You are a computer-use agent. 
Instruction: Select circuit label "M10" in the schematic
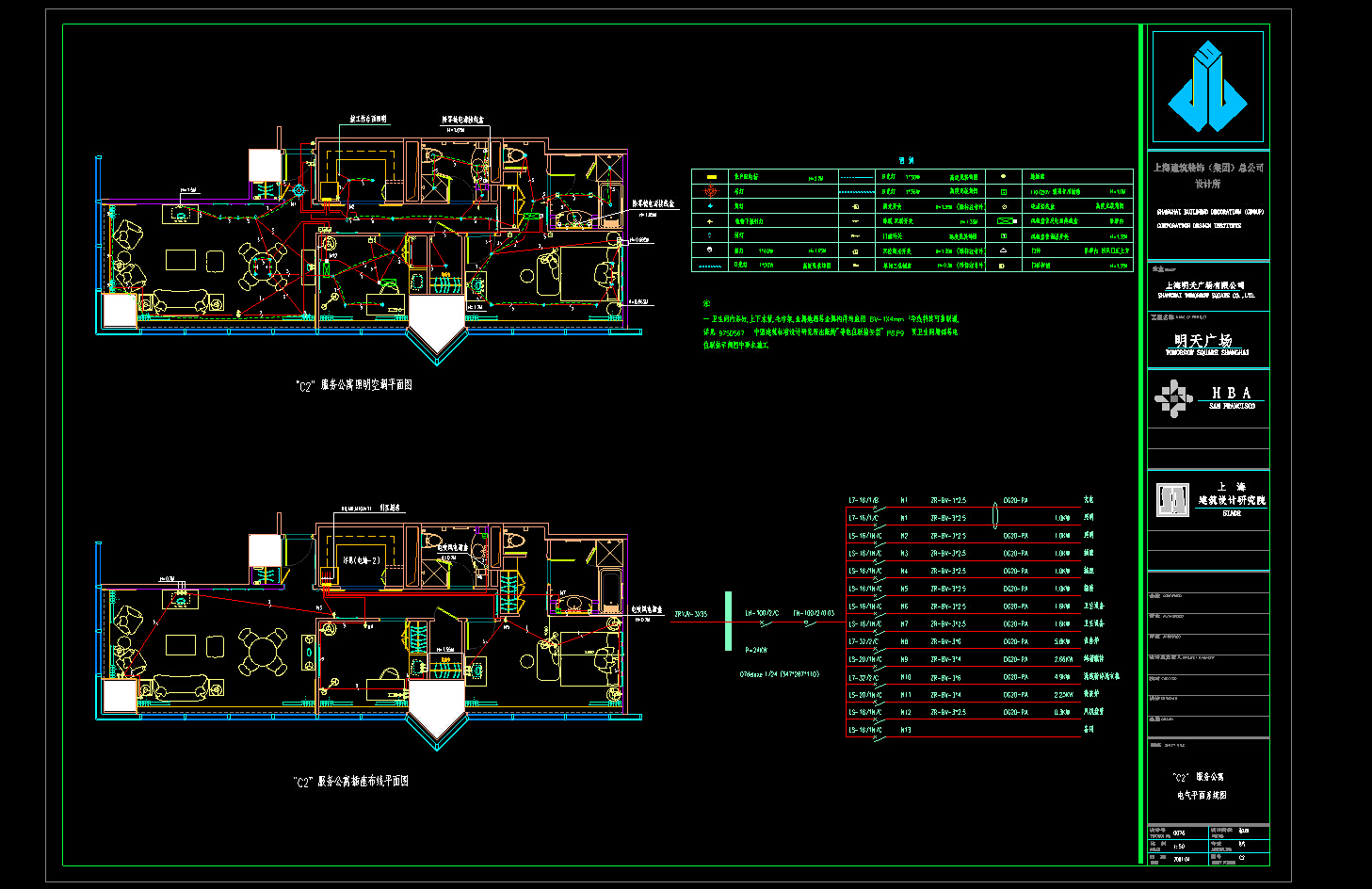point(906,677)
